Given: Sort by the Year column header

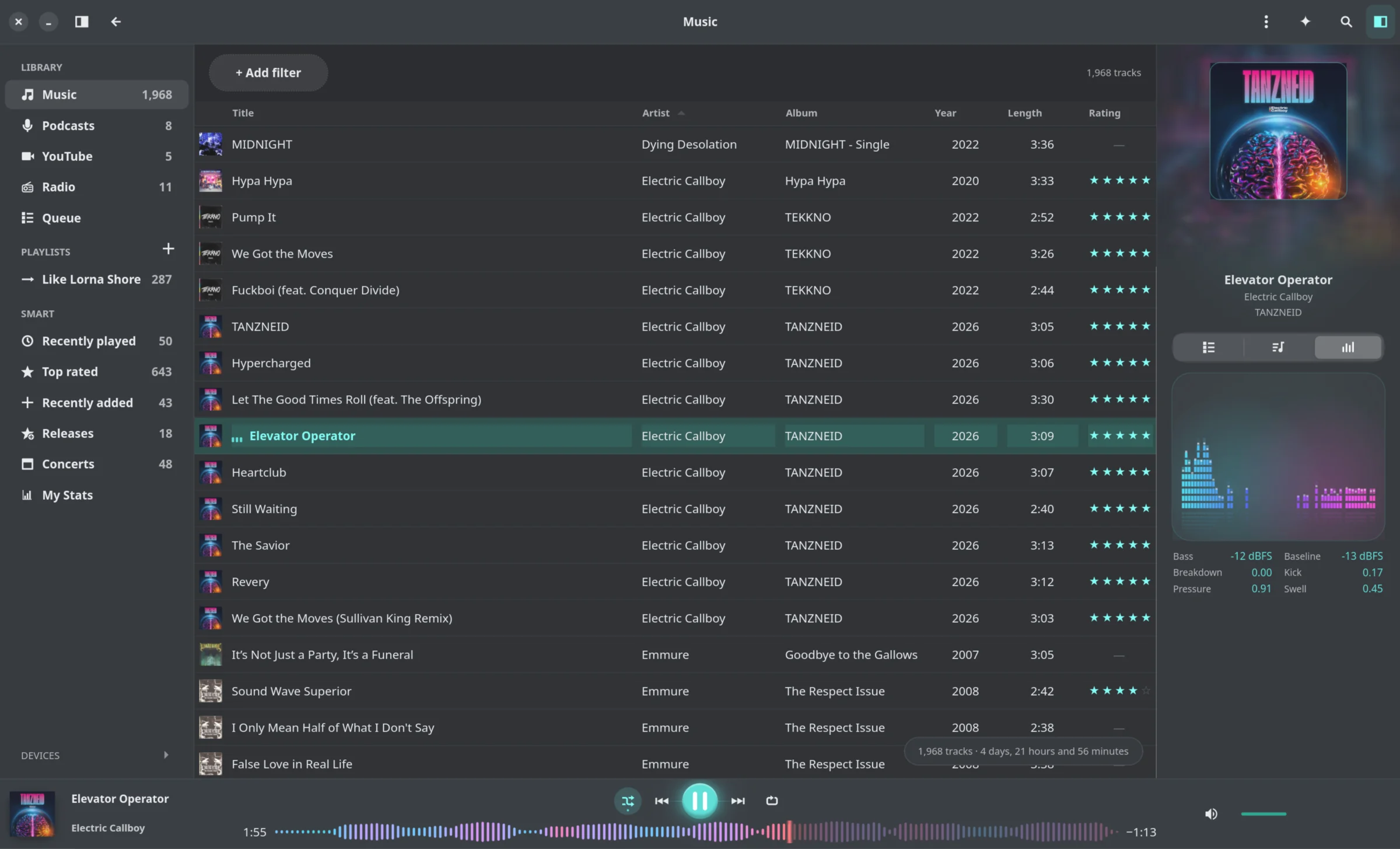Looking at the screenshot, I should click(x=945, y=113).
